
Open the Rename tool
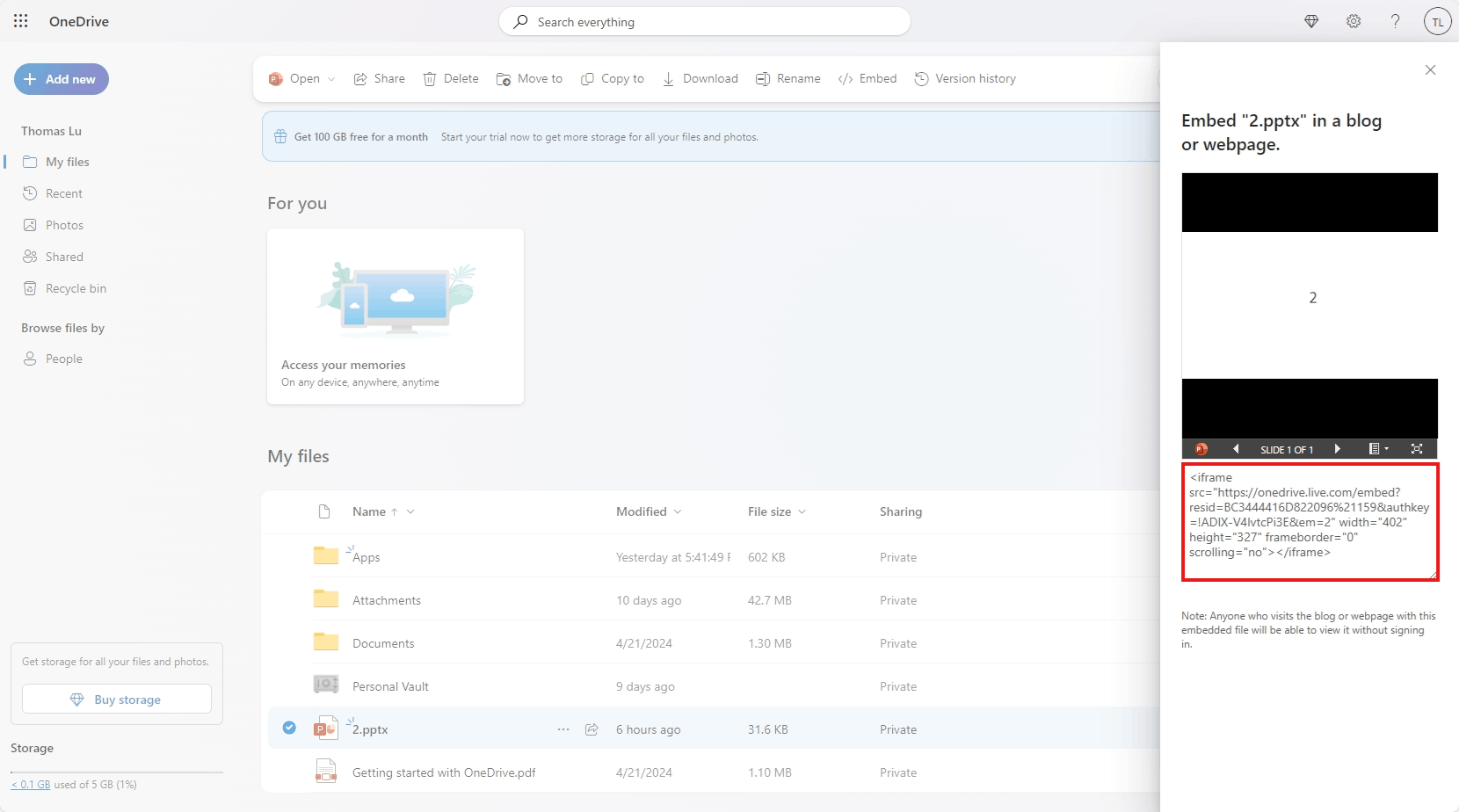coord(788,78)
